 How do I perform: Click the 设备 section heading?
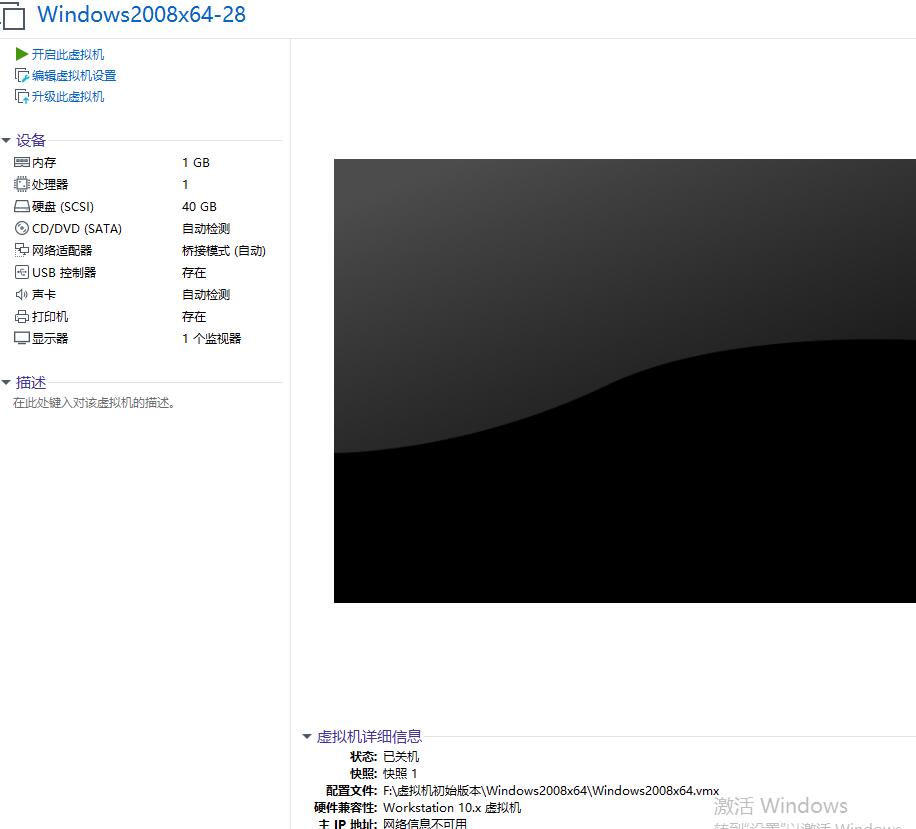click(30, 140)
